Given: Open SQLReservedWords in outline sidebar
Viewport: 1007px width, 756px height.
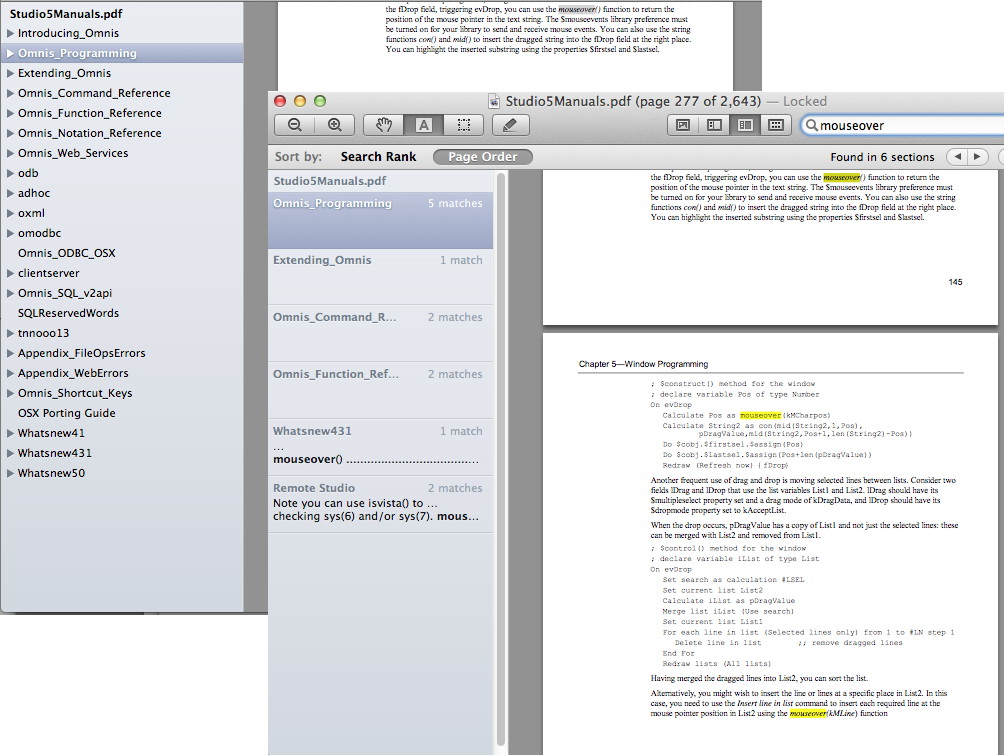Looking at the screenshot, I should pos(68,313).
